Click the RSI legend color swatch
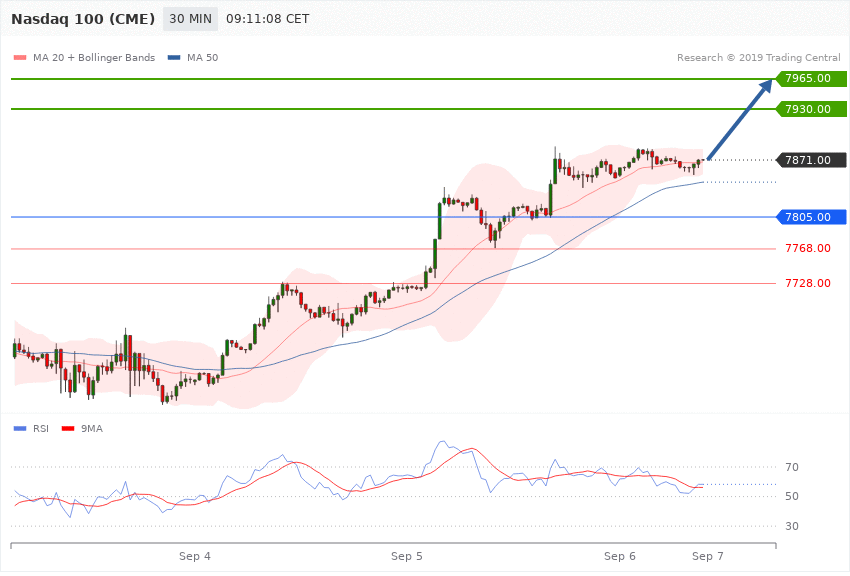 20,429
